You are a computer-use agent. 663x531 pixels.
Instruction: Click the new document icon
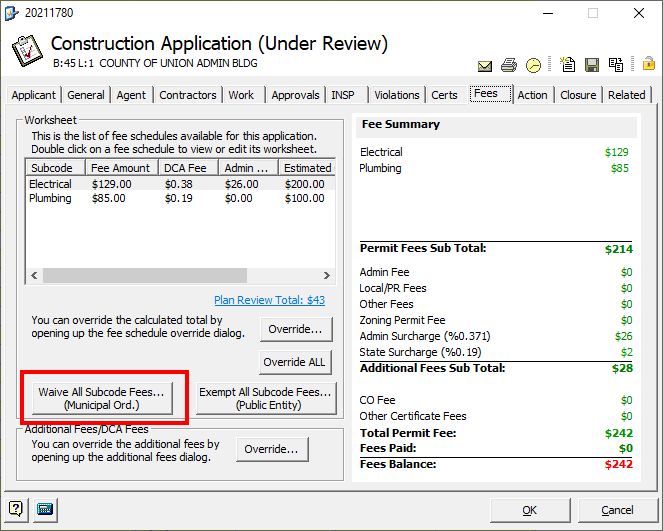[x=567, y=65]
